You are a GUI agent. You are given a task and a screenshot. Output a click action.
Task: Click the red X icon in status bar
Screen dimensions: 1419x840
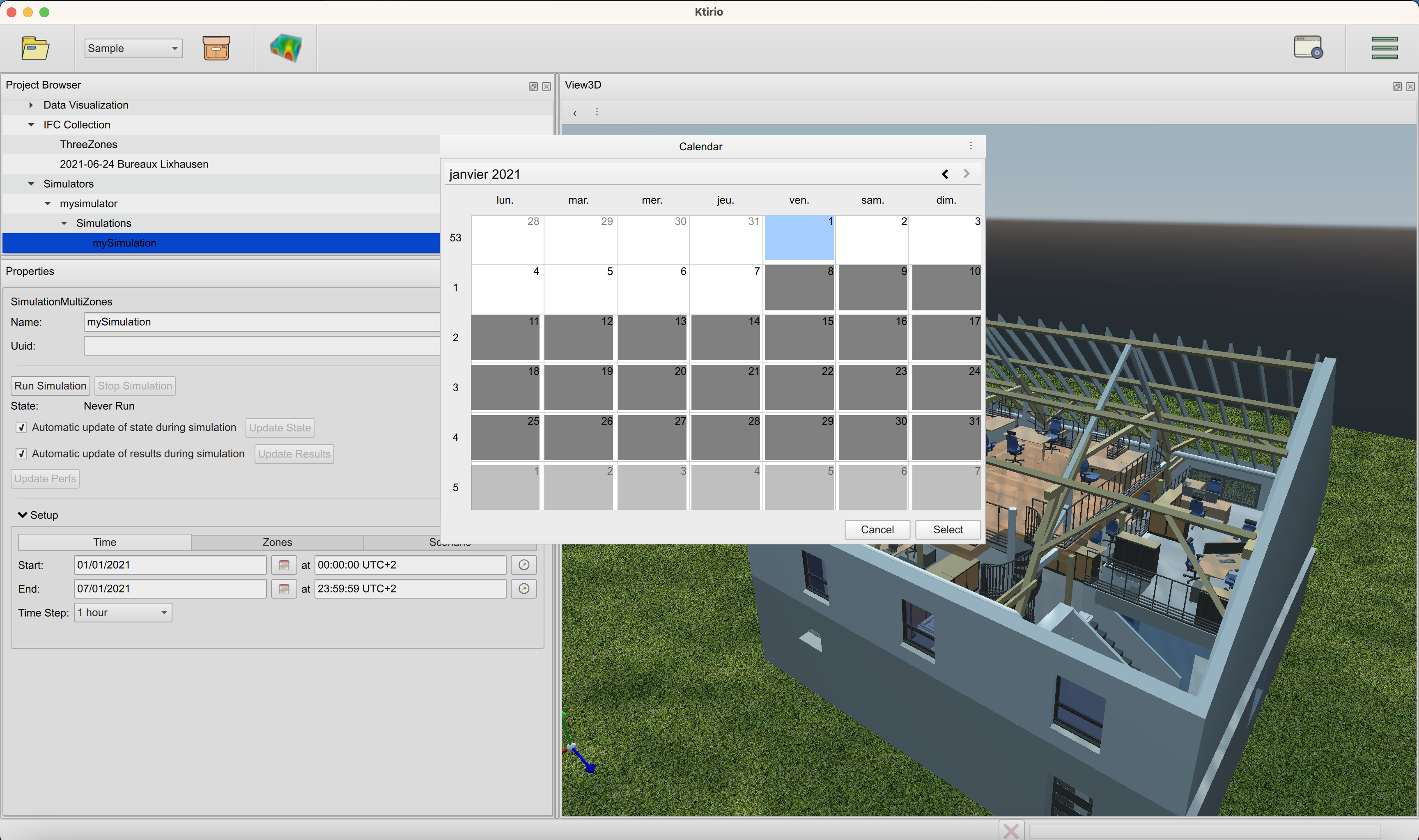pyautogui.click(x=1011, y=831)
